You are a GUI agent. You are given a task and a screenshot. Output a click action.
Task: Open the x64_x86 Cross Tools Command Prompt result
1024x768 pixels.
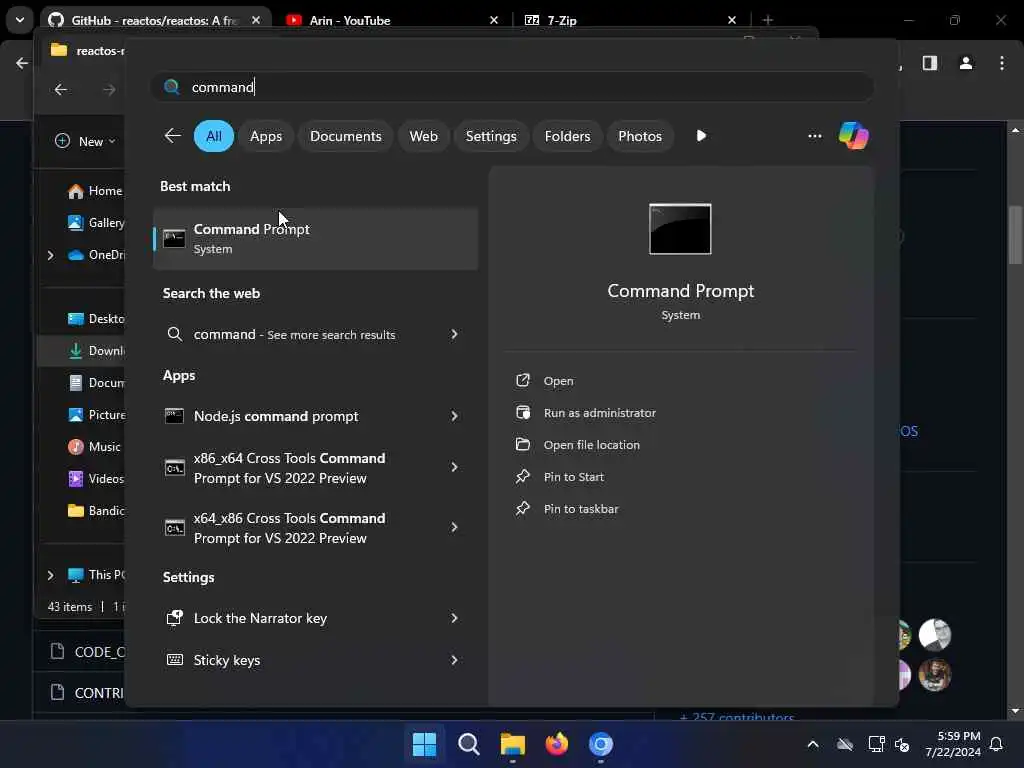pyautogui.click(x=315, y=528)
